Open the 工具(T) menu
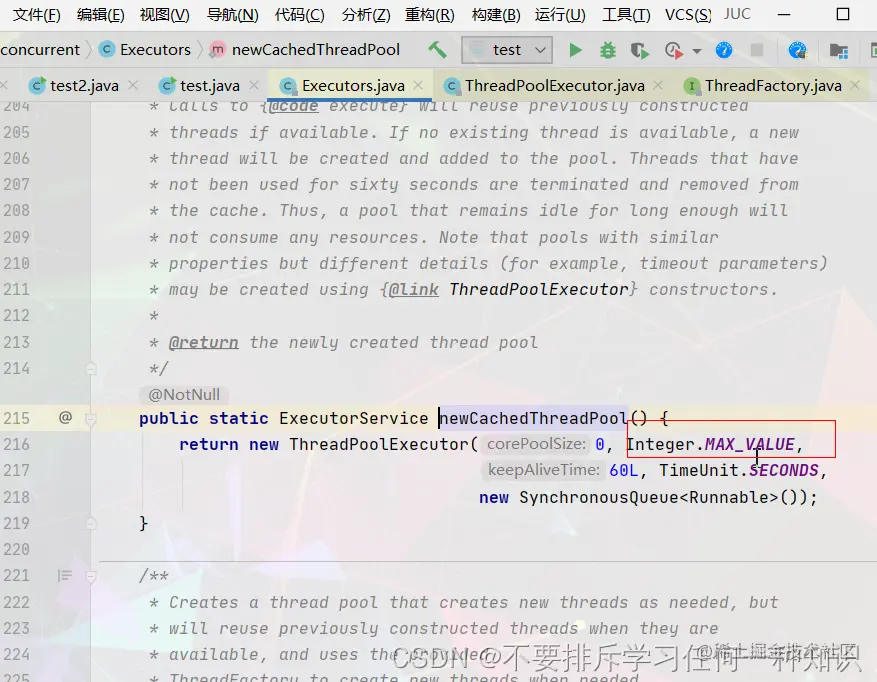Screen dimensions: 877x682 pos(626,15)
